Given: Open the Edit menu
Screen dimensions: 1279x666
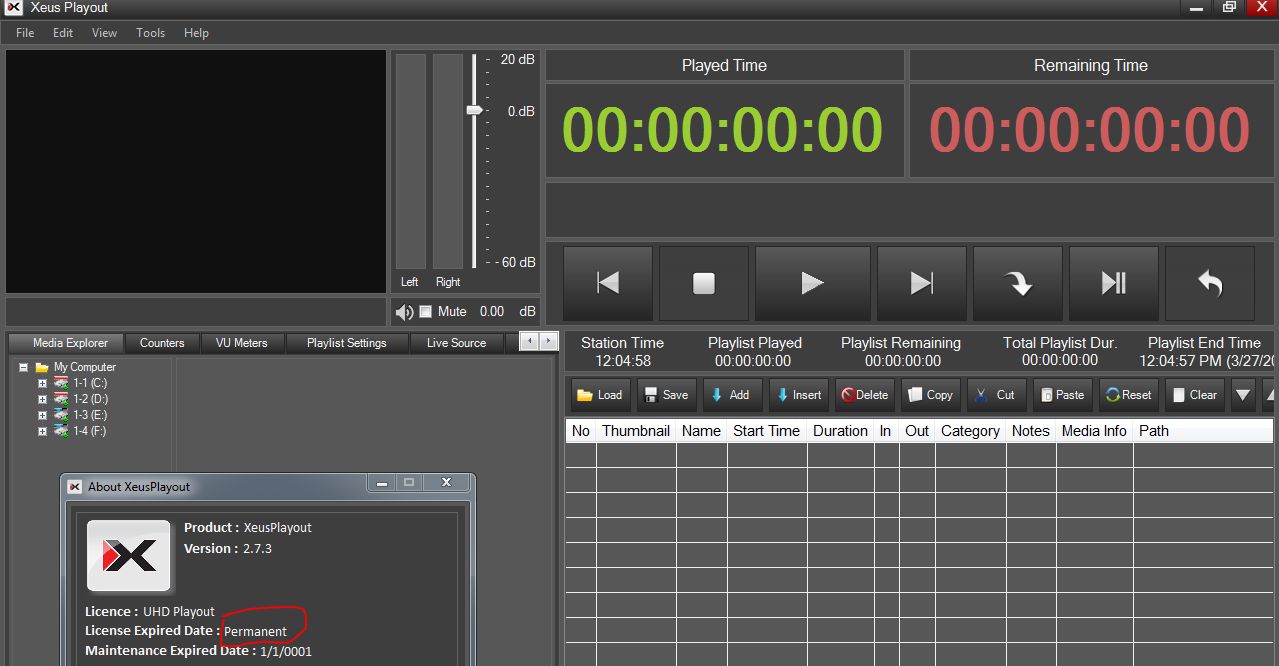Looking at the screenshot, I should pyautogui.click(x=63, y=33).
